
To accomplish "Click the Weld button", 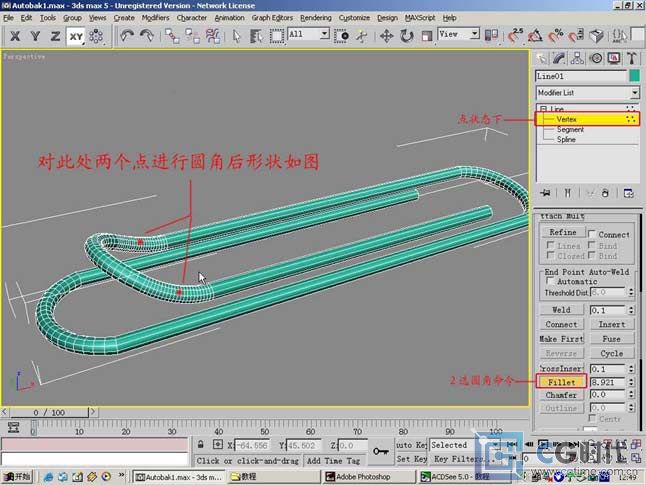I will 562,310.
